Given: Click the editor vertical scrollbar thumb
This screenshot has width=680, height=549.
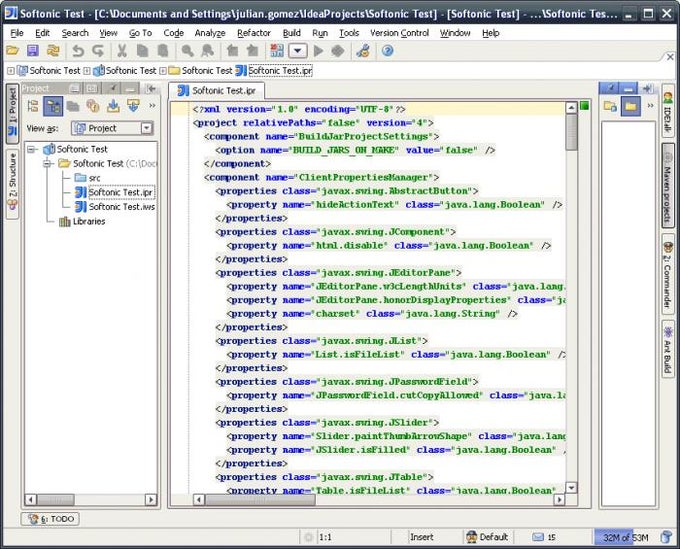Looking at the screenshot, I should click(x=572, y=132).
